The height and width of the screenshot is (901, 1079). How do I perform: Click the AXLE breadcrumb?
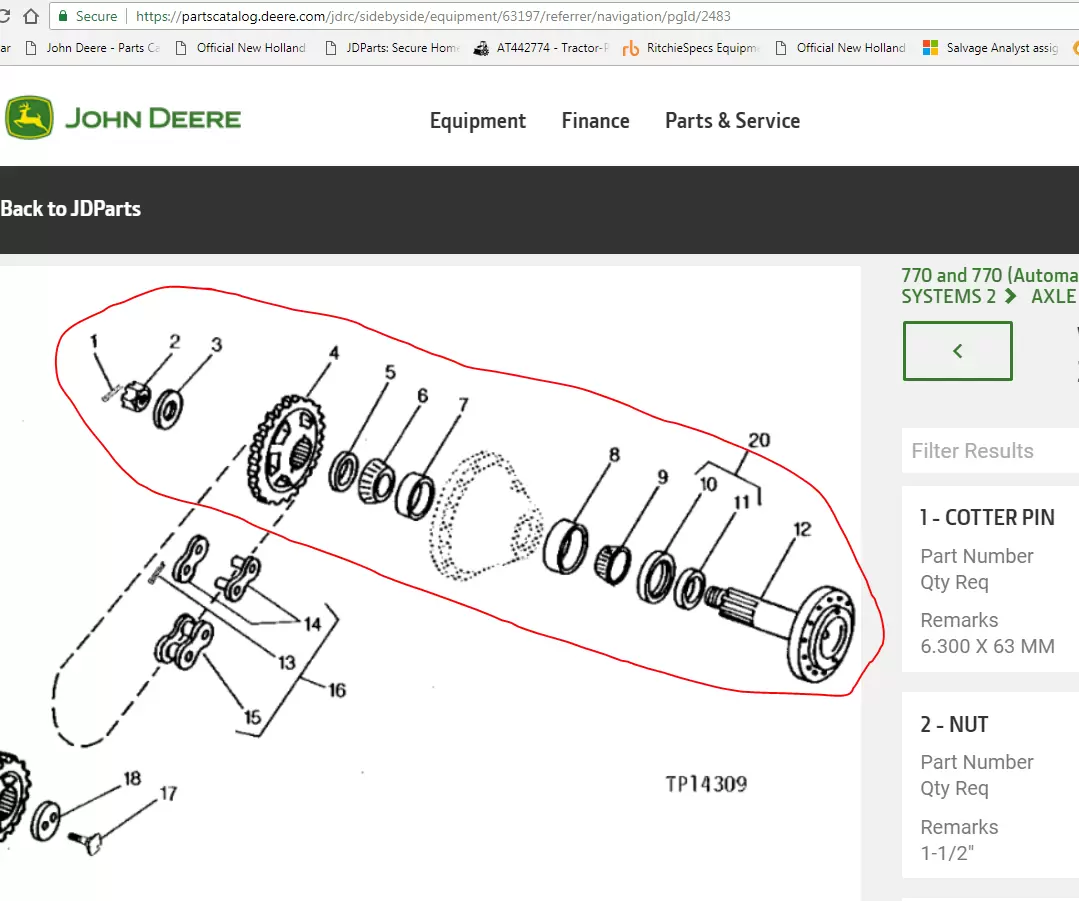click(1054, 297)
